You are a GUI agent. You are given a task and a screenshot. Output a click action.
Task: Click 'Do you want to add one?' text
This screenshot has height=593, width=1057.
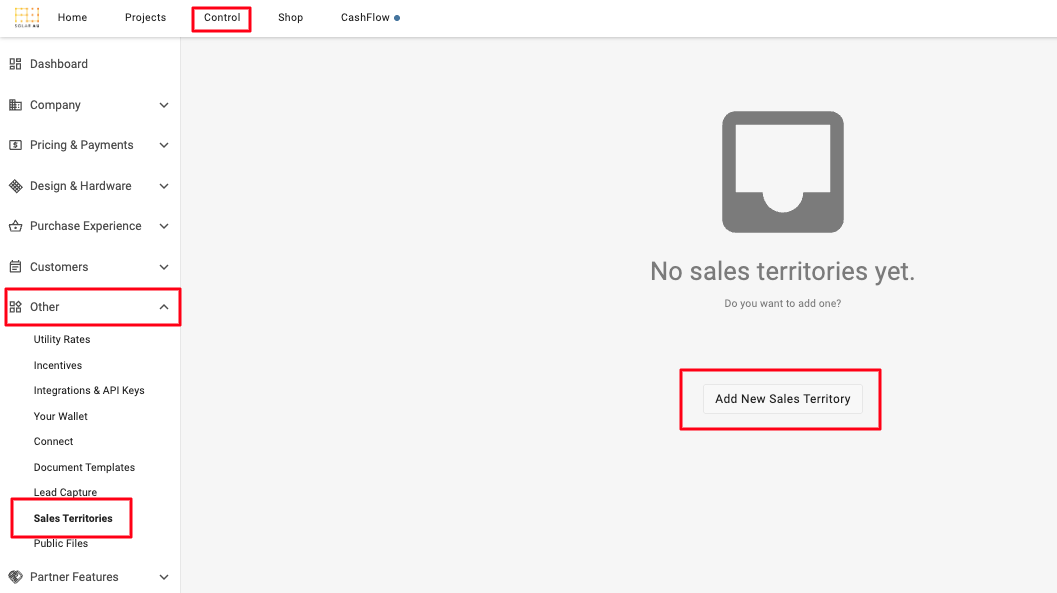(x=783, y=303)
